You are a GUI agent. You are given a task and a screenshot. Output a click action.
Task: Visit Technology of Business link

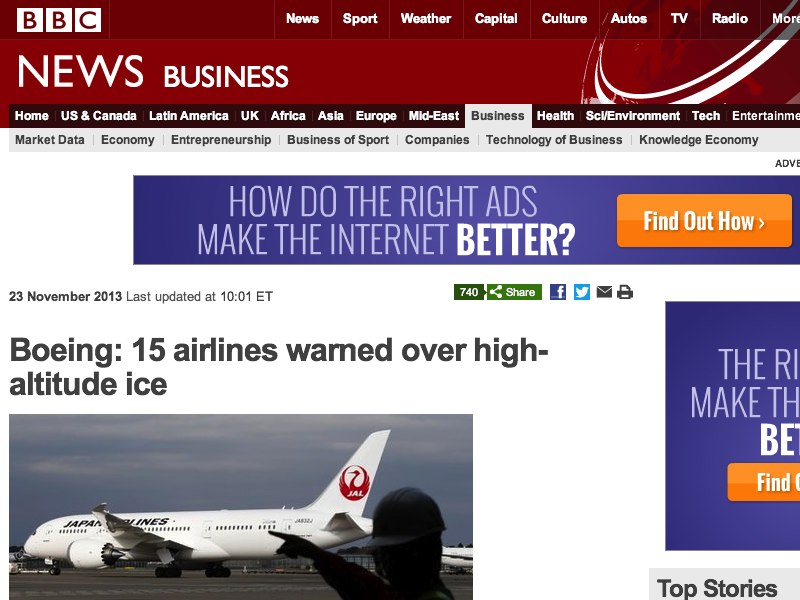[x=554, y=140]
